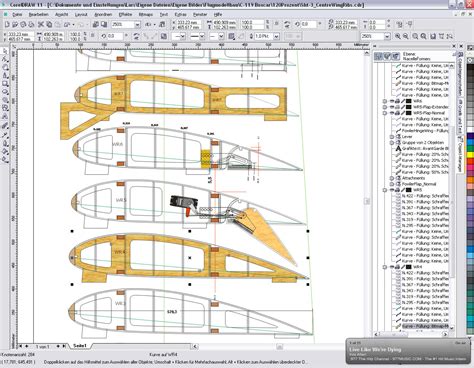
Task: Toggle visibility eye of WR5-Flap-Normal layer
Action: tap(391, 113)
